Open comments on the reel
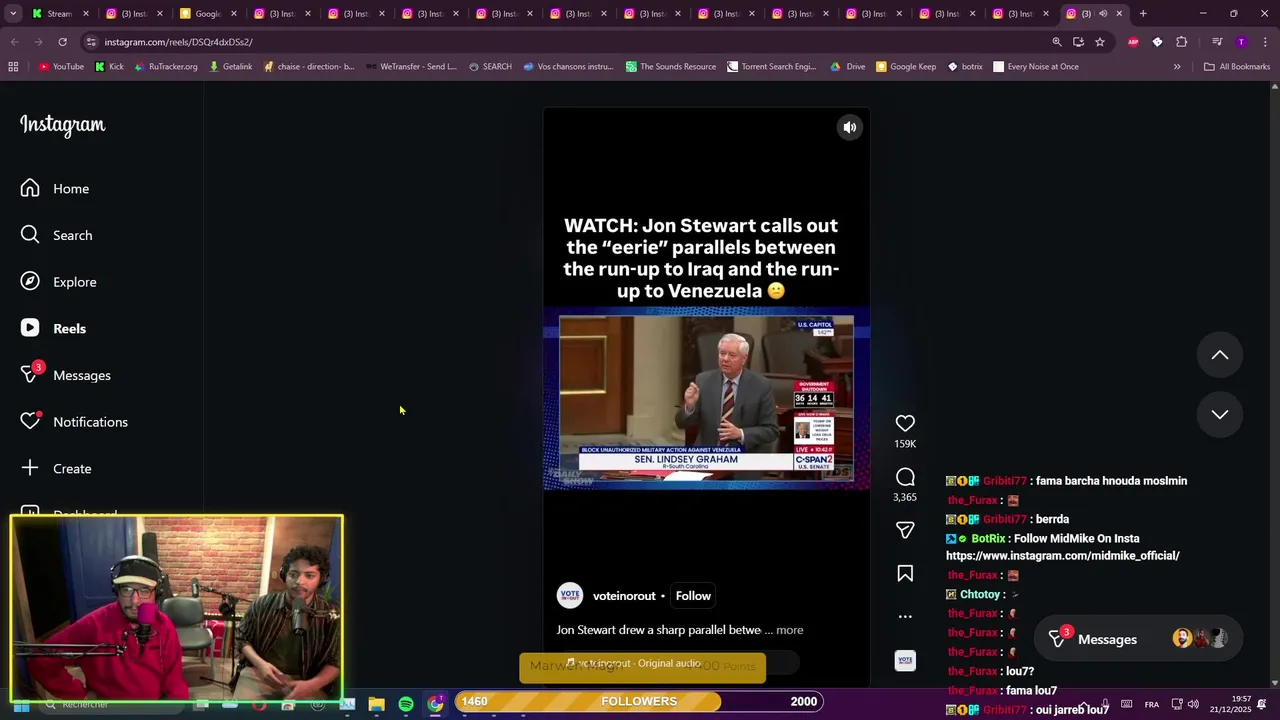The height and width of the screenshot is (720, 1280). 905,477
